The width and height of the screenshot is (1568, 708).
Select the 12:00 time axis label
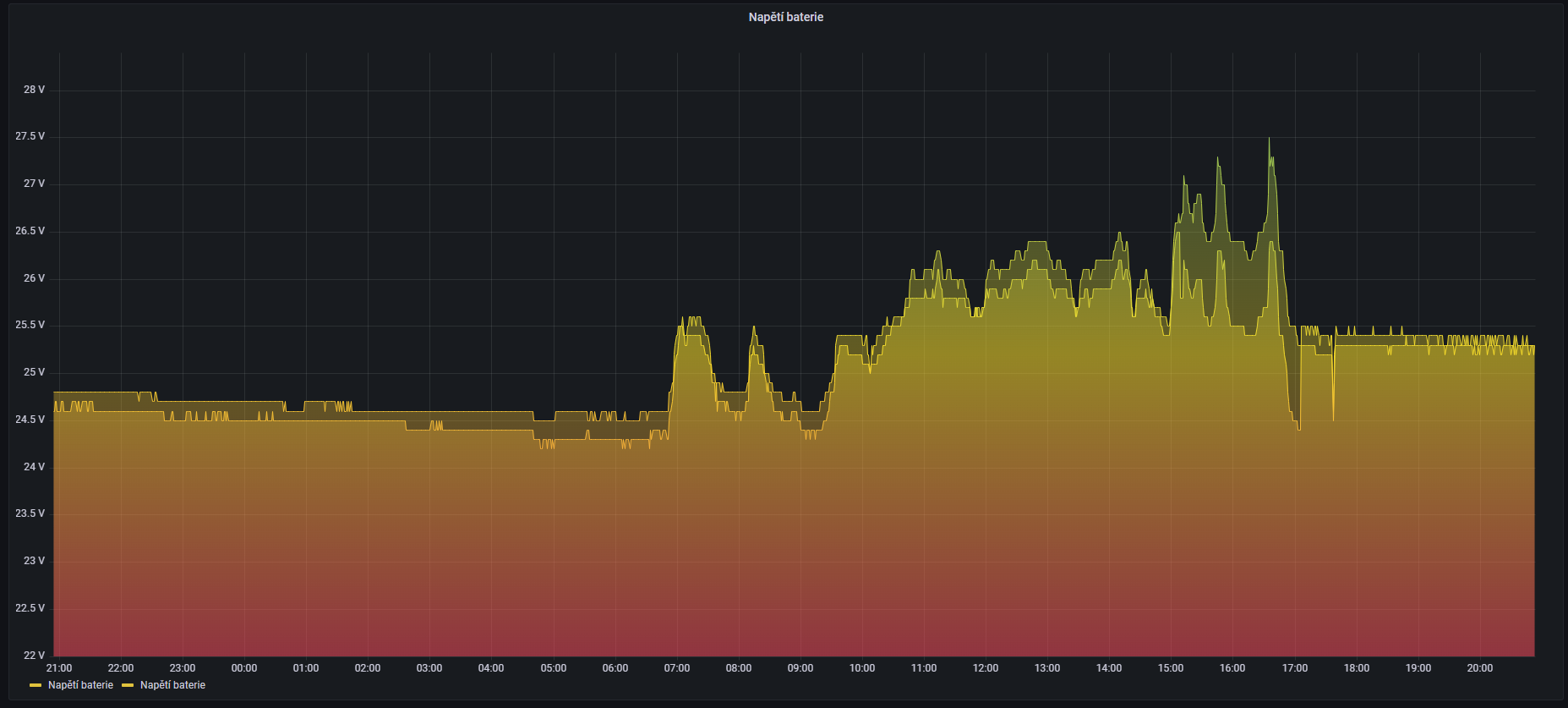click(985, 668)
